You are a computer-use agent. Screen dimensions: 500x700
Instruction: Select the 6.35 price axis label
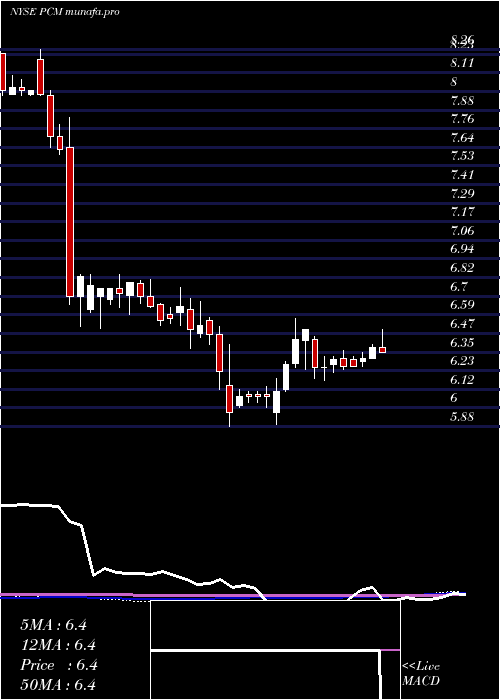462,343
